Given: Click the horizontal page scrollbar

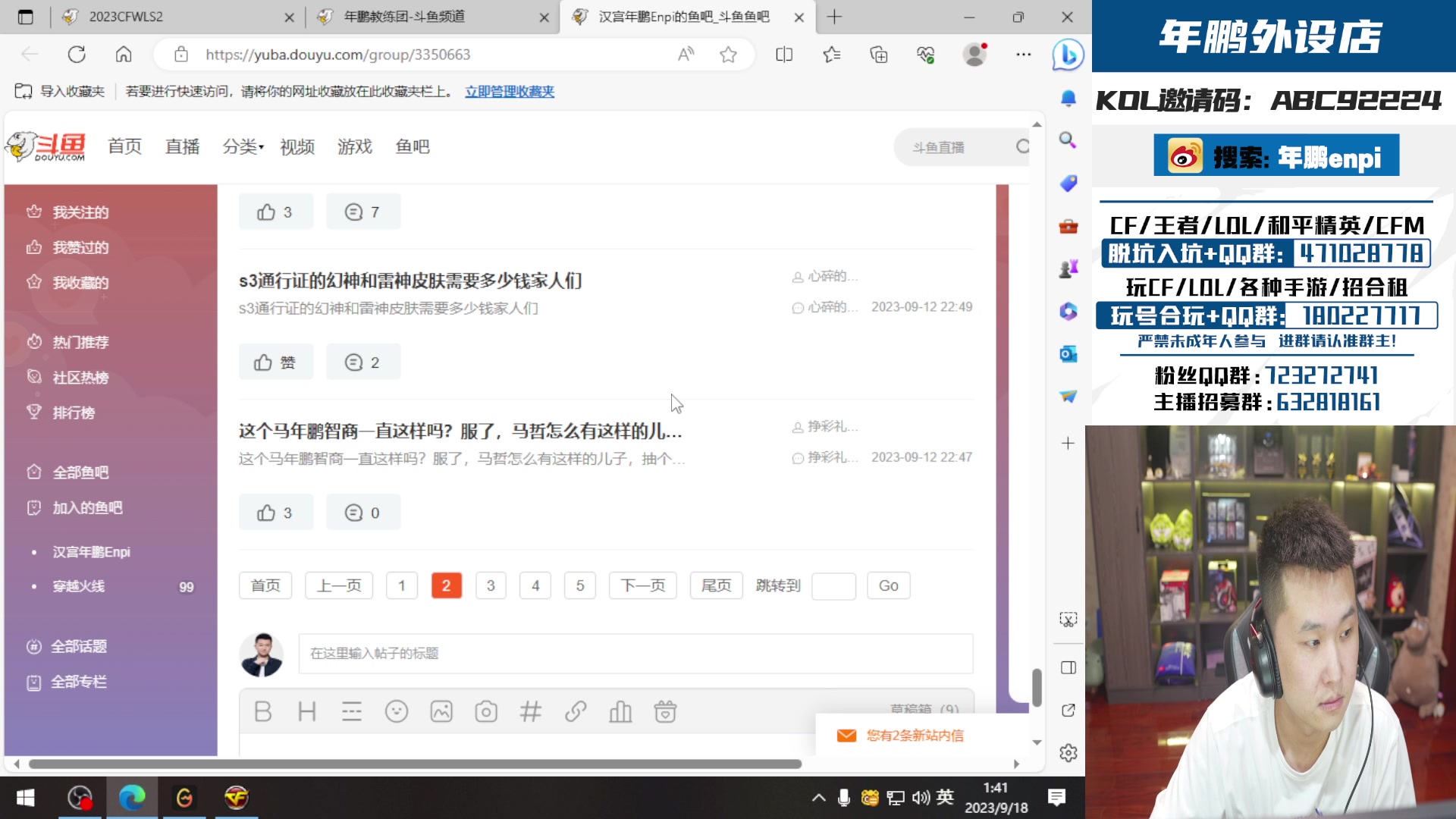Looking at the screenshot, I should (415, 764).
